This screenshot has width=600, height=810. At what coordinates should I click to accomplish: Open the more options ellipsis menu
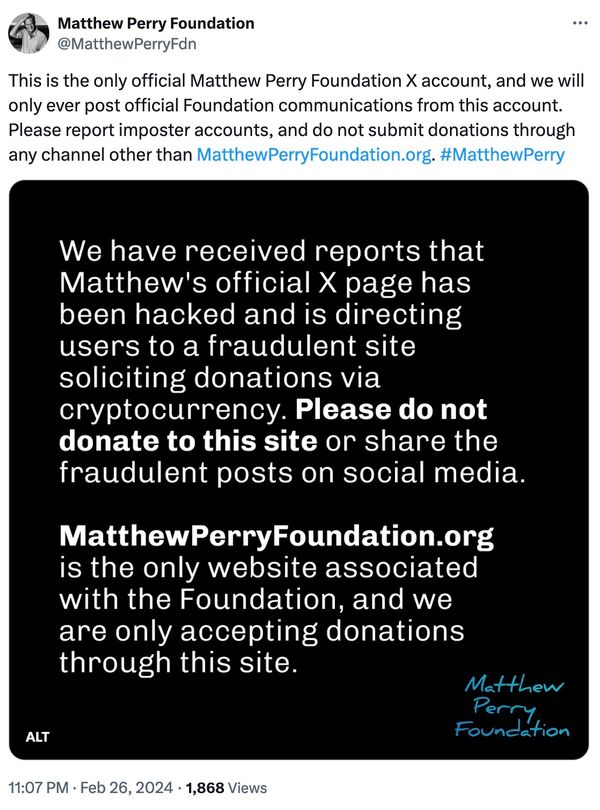tap(578, 22)
